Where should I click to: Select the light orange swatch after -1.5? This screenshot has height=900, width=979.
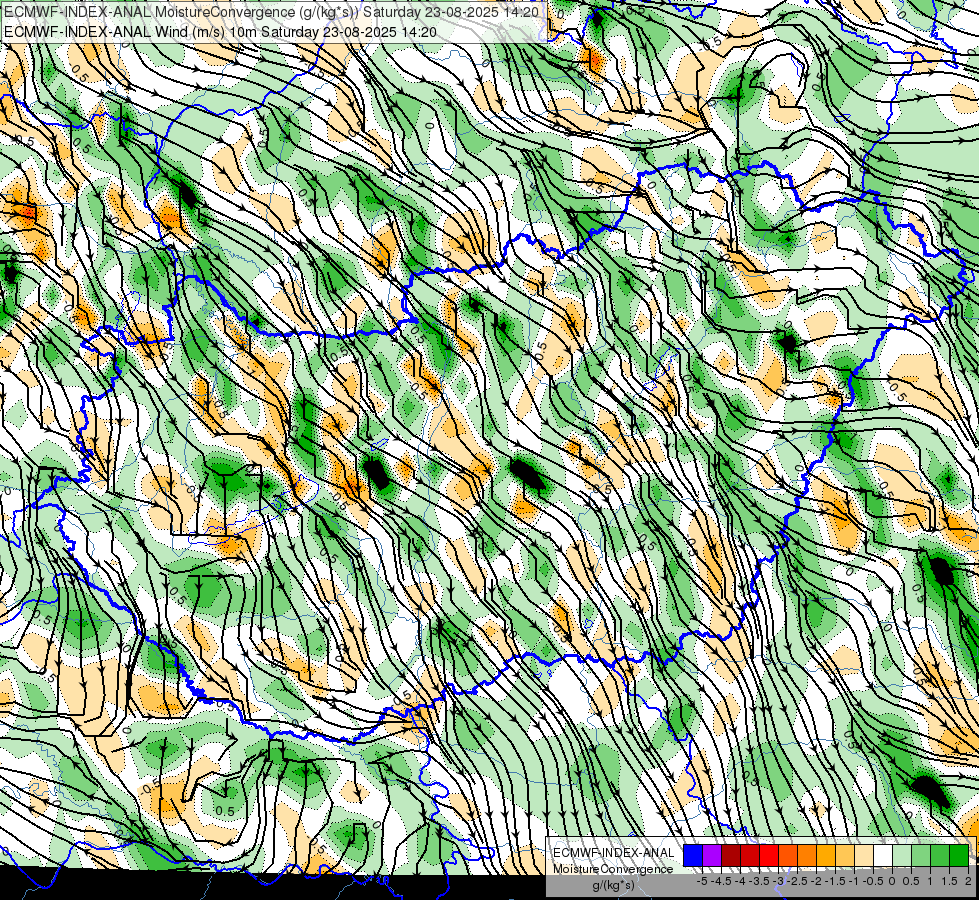click(845, 856)
